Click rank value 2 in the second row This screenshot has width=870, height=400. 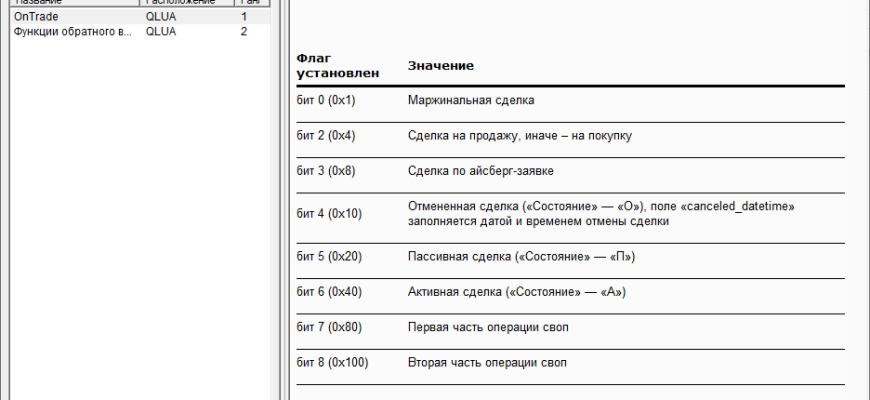pyautogui.click(x=244, y=32)
